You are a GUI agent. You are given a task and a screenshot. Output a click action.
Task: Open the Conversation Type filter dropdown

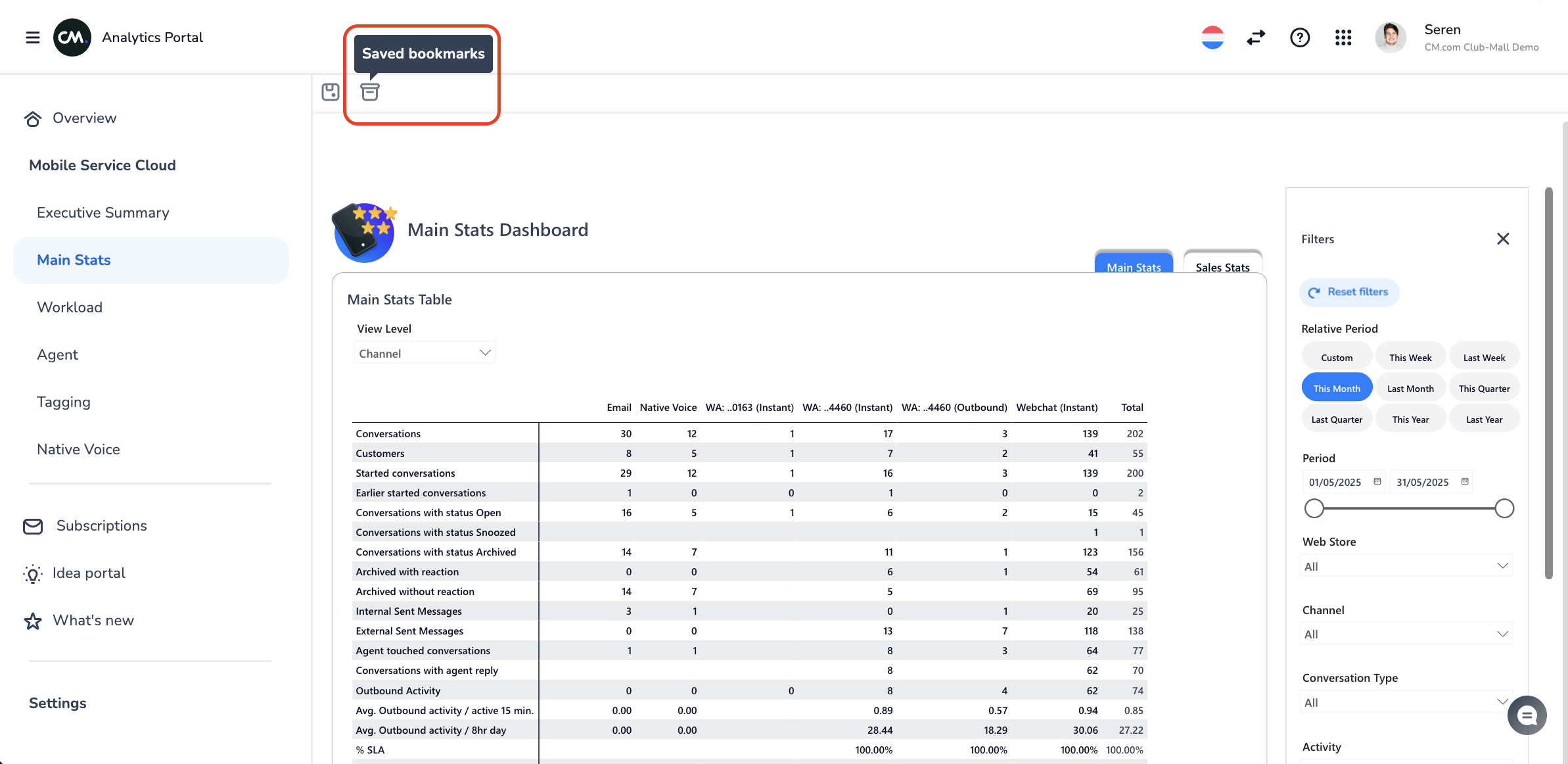[1406, 702]
